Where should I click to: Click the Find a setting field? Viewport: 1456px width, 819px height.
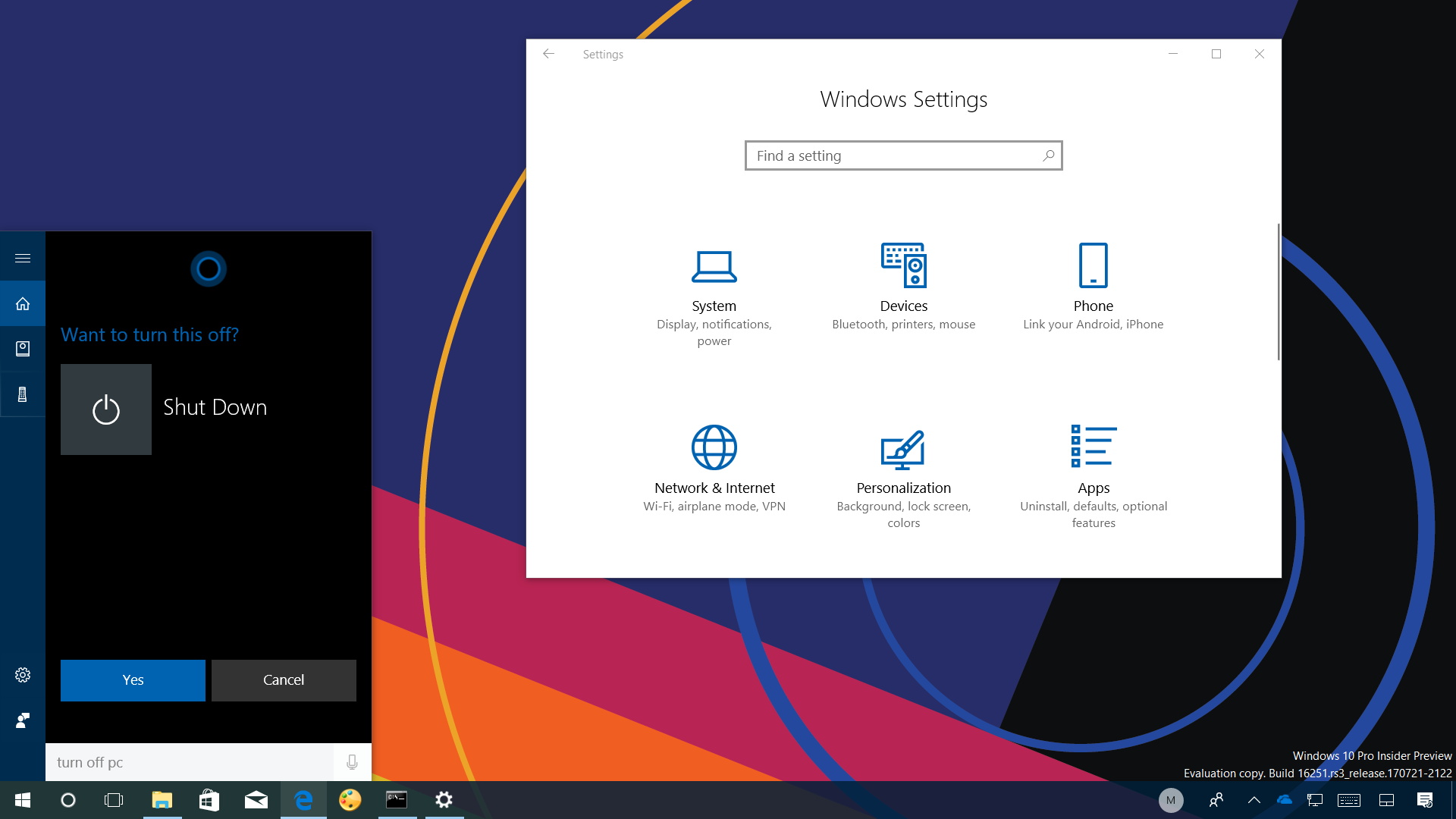(904, 155)
